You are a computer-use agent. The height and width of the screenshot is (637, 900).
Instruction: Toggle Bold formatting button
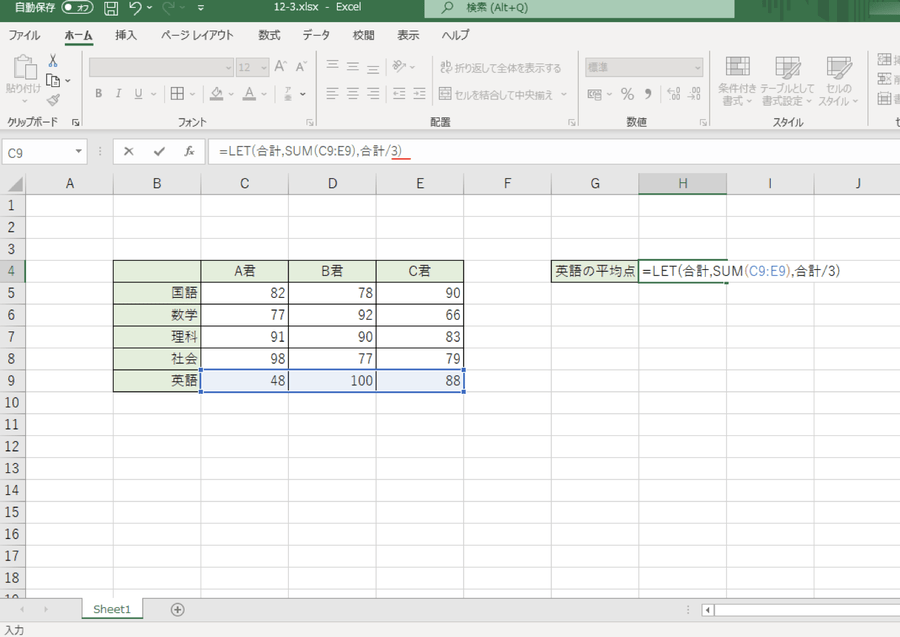98,94
